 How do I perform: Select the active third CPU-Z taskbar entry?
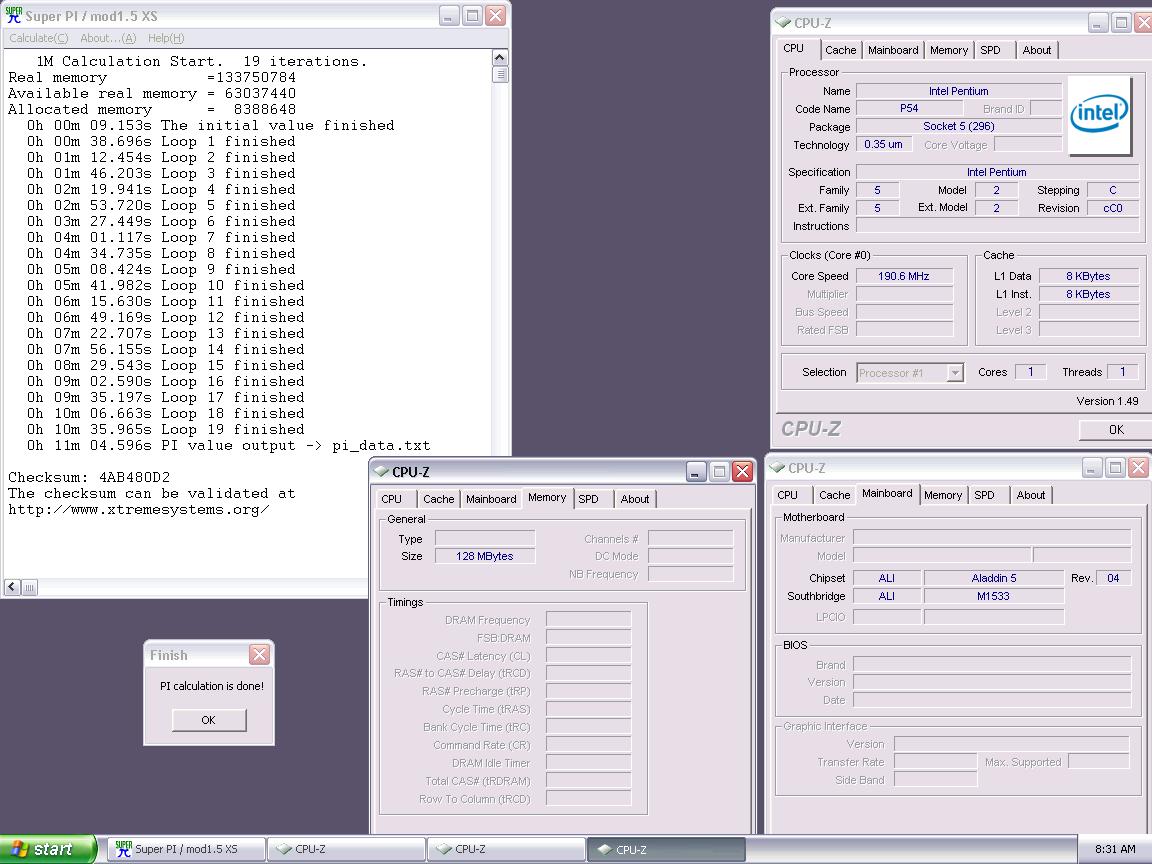coord(666,849)
